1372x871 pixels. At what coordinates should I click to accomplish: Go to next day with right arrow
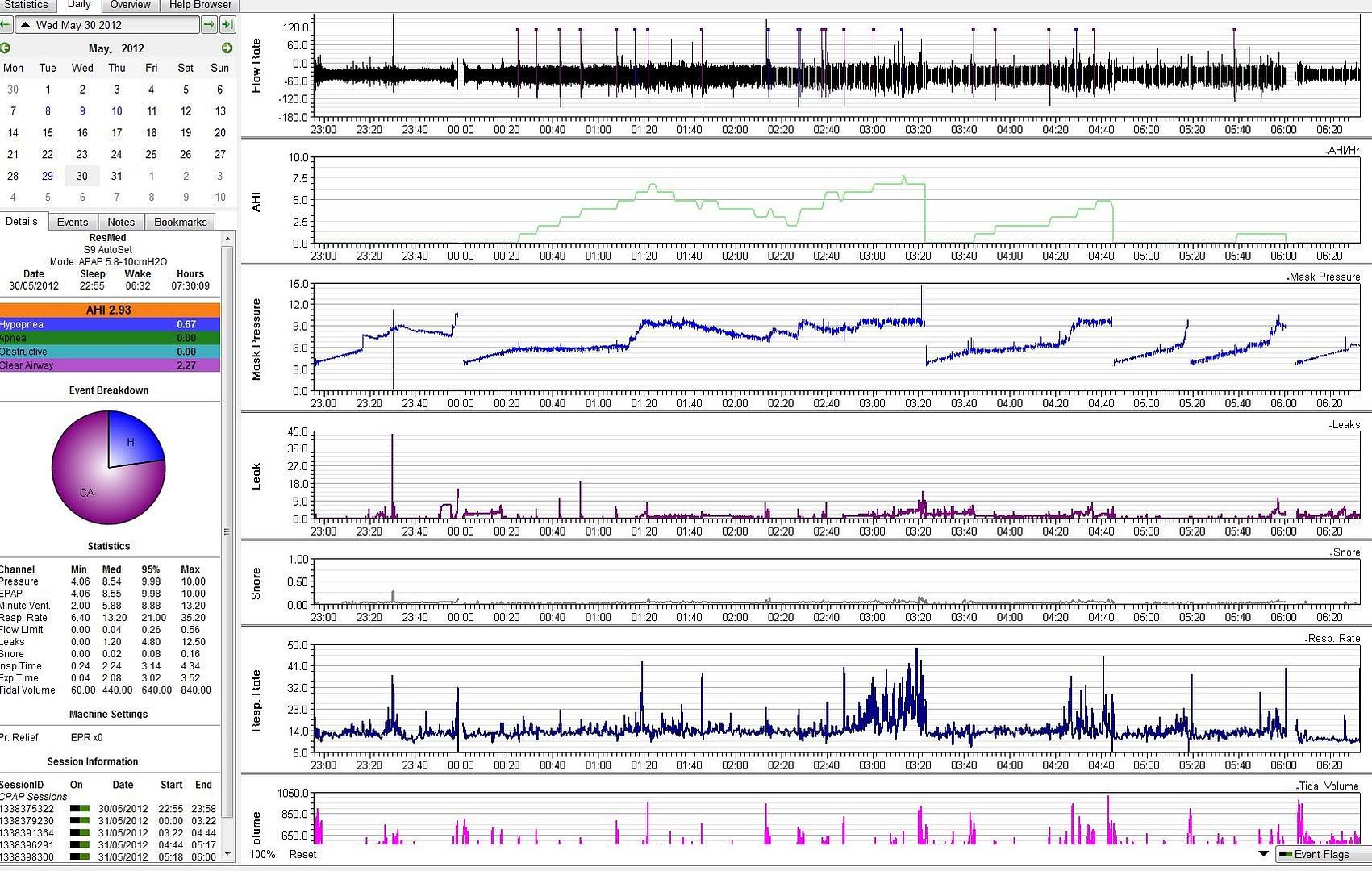point(209,25)
